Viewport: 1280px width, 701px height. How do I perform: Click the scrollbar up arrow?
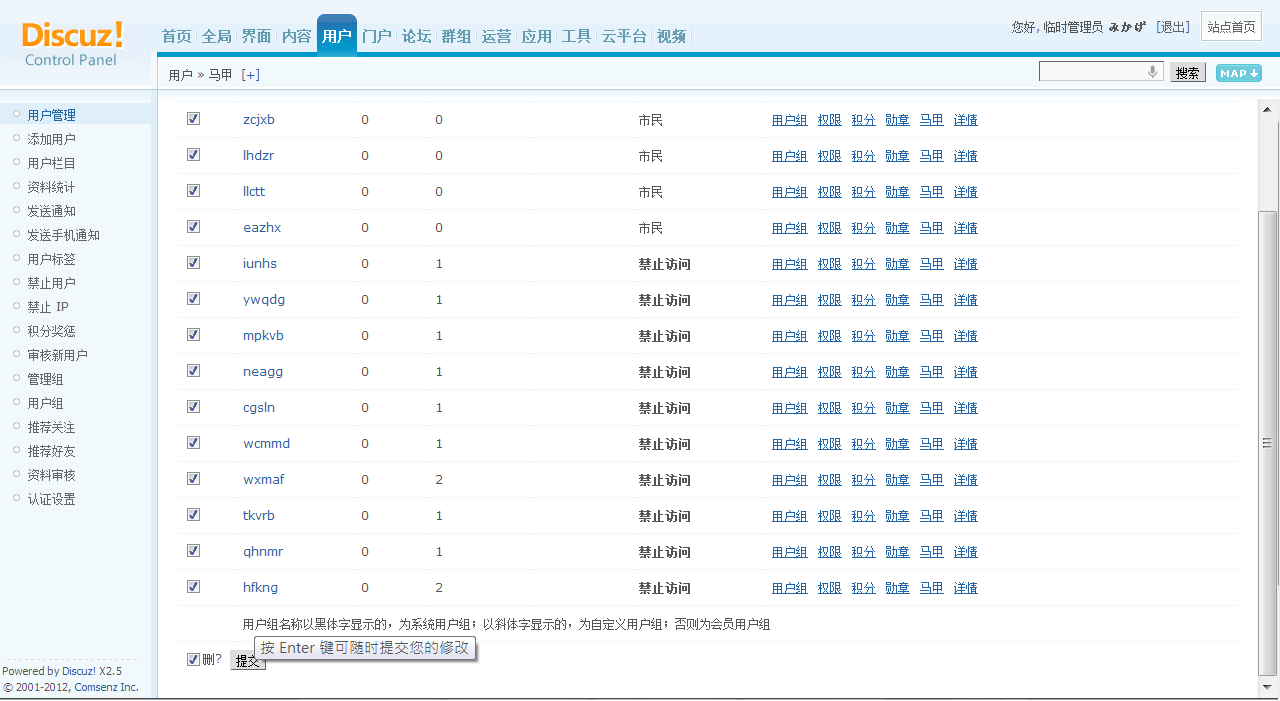point(1268,109)
